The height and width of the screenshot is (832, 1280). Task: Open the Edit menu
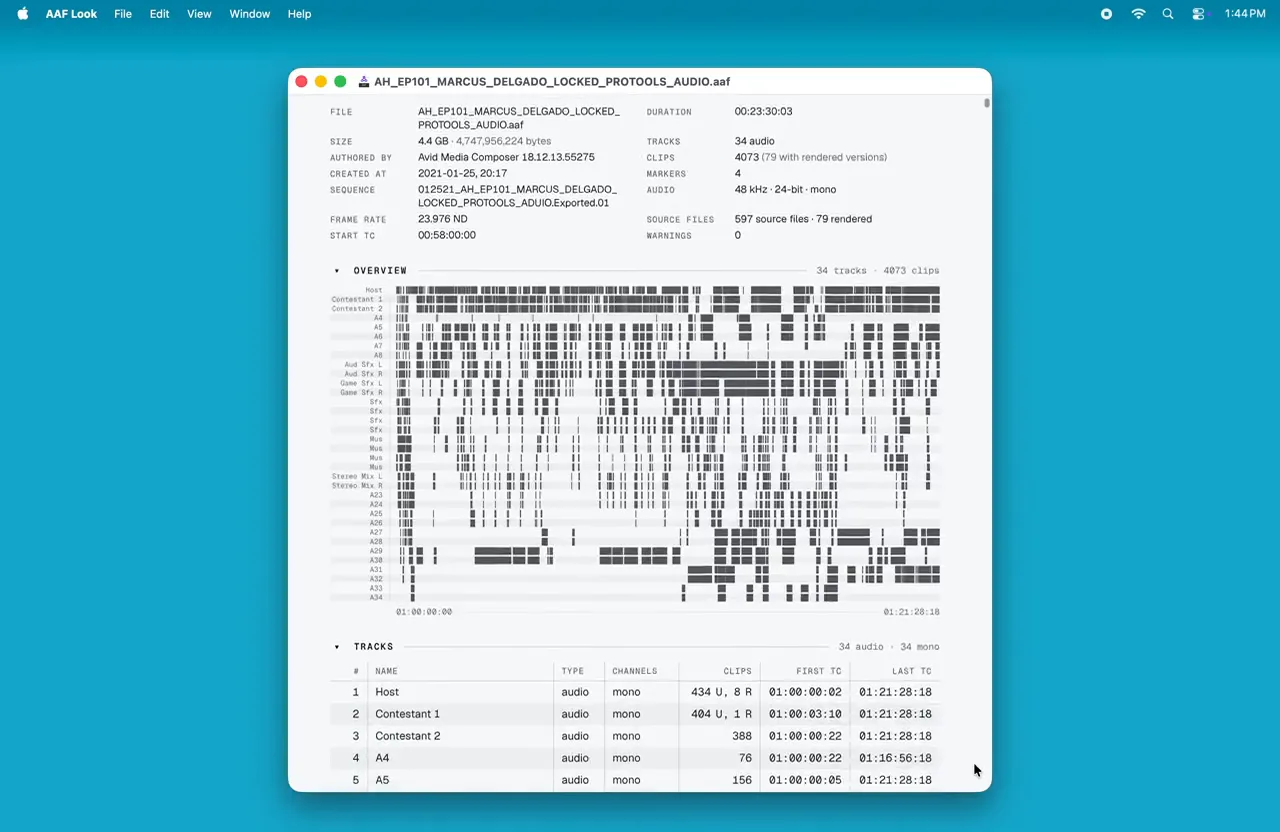click(159, 14)
